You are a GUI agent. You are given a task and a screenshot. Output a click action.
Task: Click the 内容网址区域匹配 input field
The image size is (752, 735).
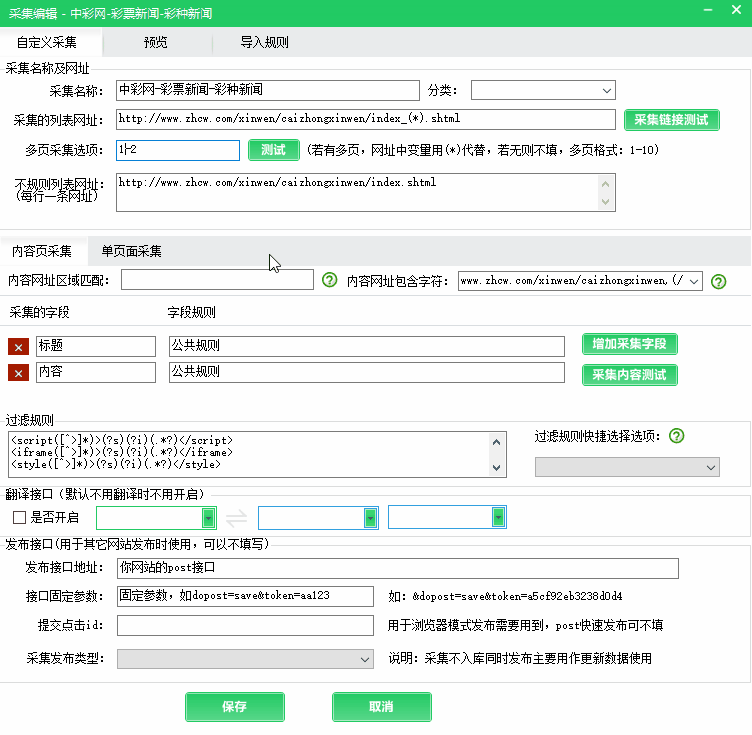(217, 280)
